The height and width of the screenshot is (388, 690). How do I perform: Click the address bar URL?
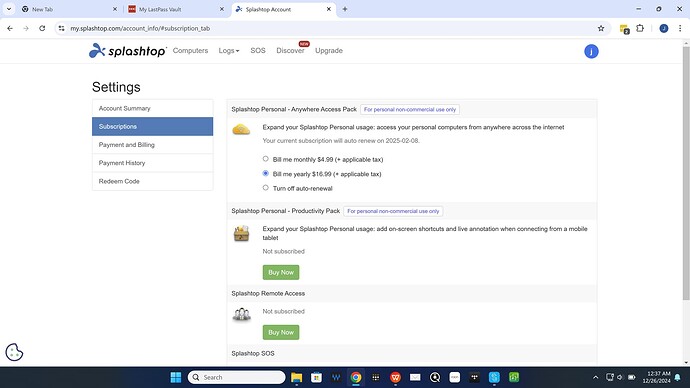(x=140, y=28)
